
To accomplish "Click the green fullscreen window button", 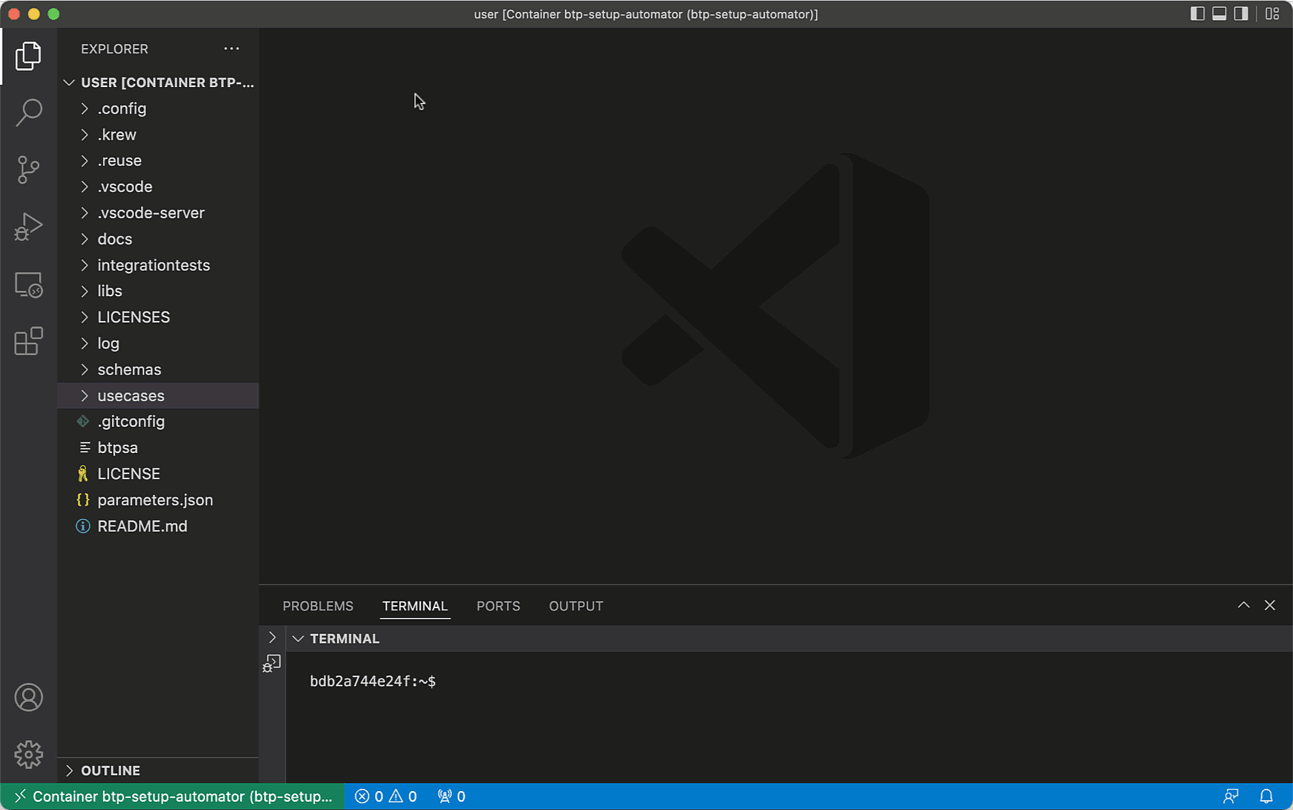I will click(x=54, y=14).
